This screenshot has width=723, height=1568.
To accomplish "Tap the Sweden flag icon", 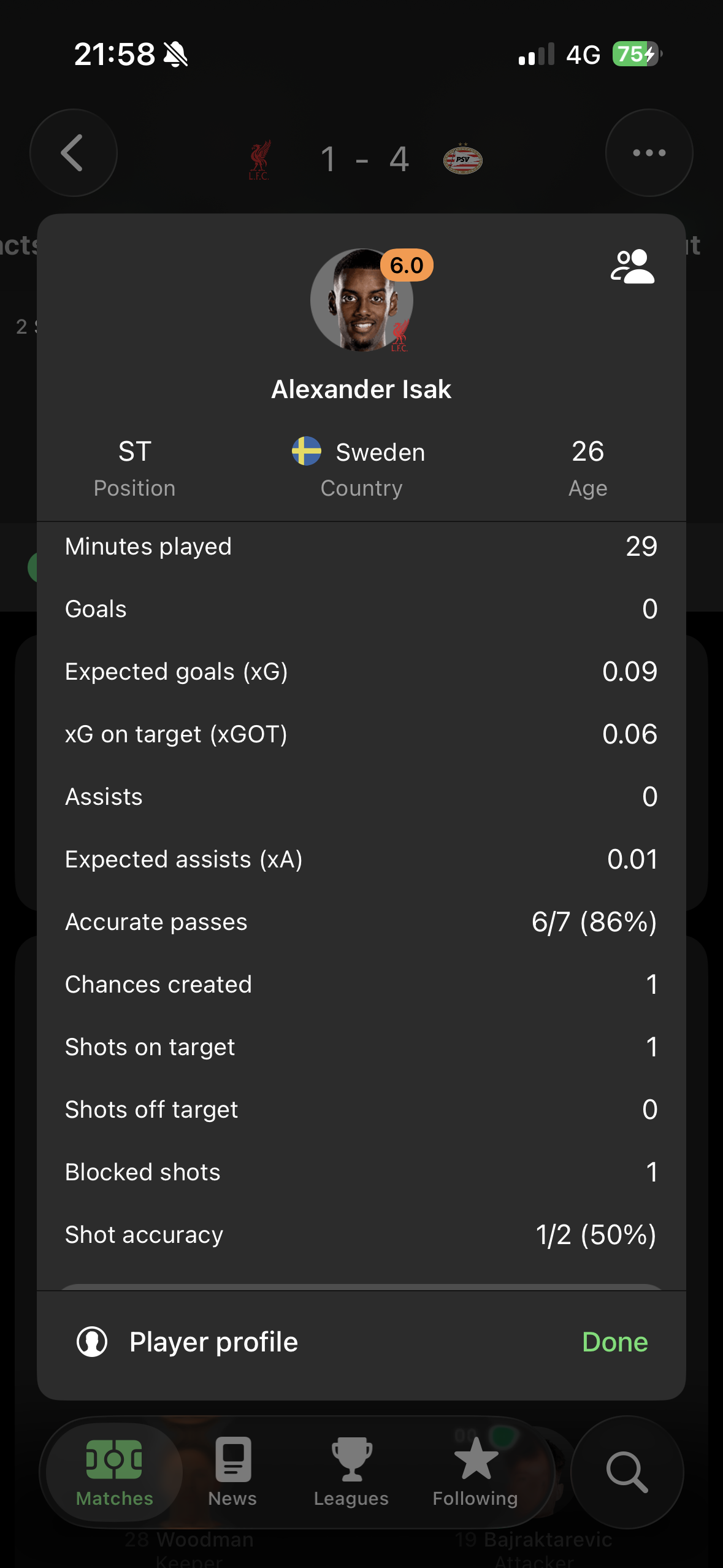I will [307, 452].
